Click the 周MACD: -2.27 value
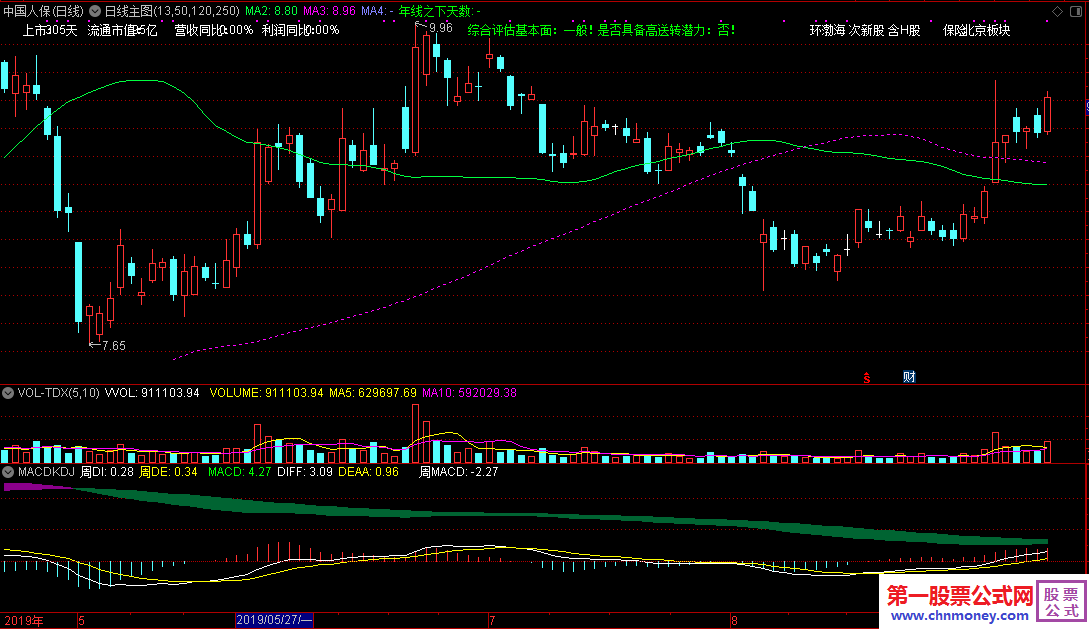 [x=458, y=472]
